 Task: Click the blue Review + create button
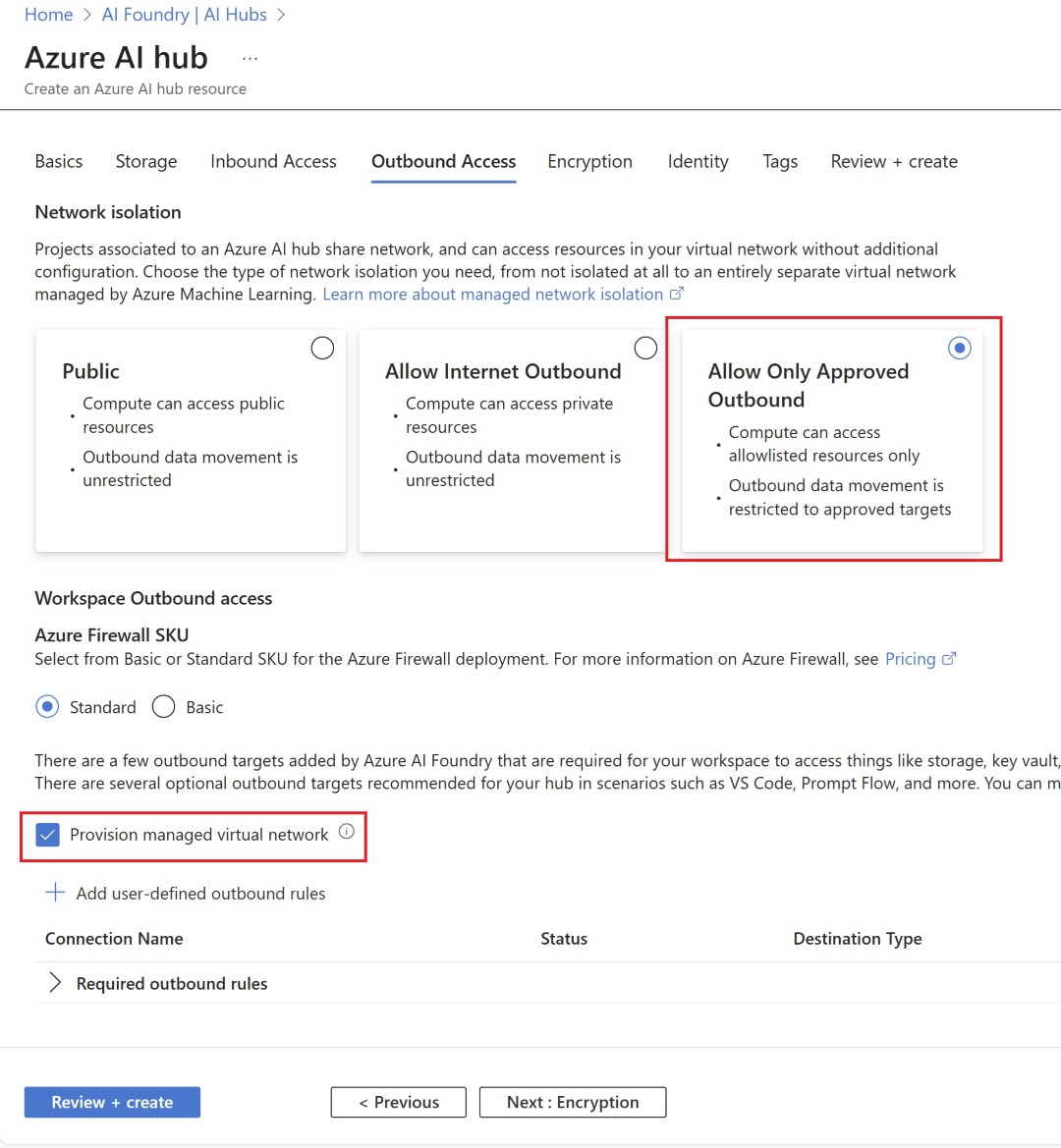click(x=112, y=1102)
